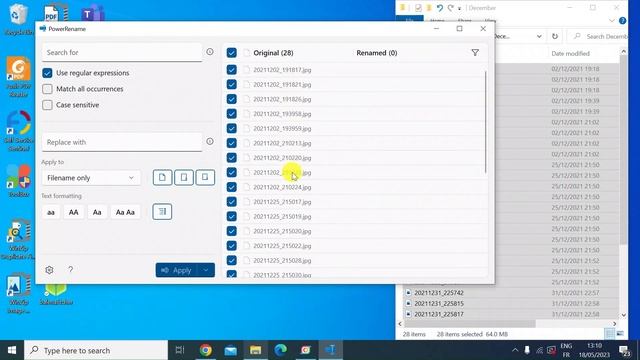Switch Explorer to the large icons view button
Image resolution: width=640 pixels, height=360 pixels.
(x=620, y=334)
